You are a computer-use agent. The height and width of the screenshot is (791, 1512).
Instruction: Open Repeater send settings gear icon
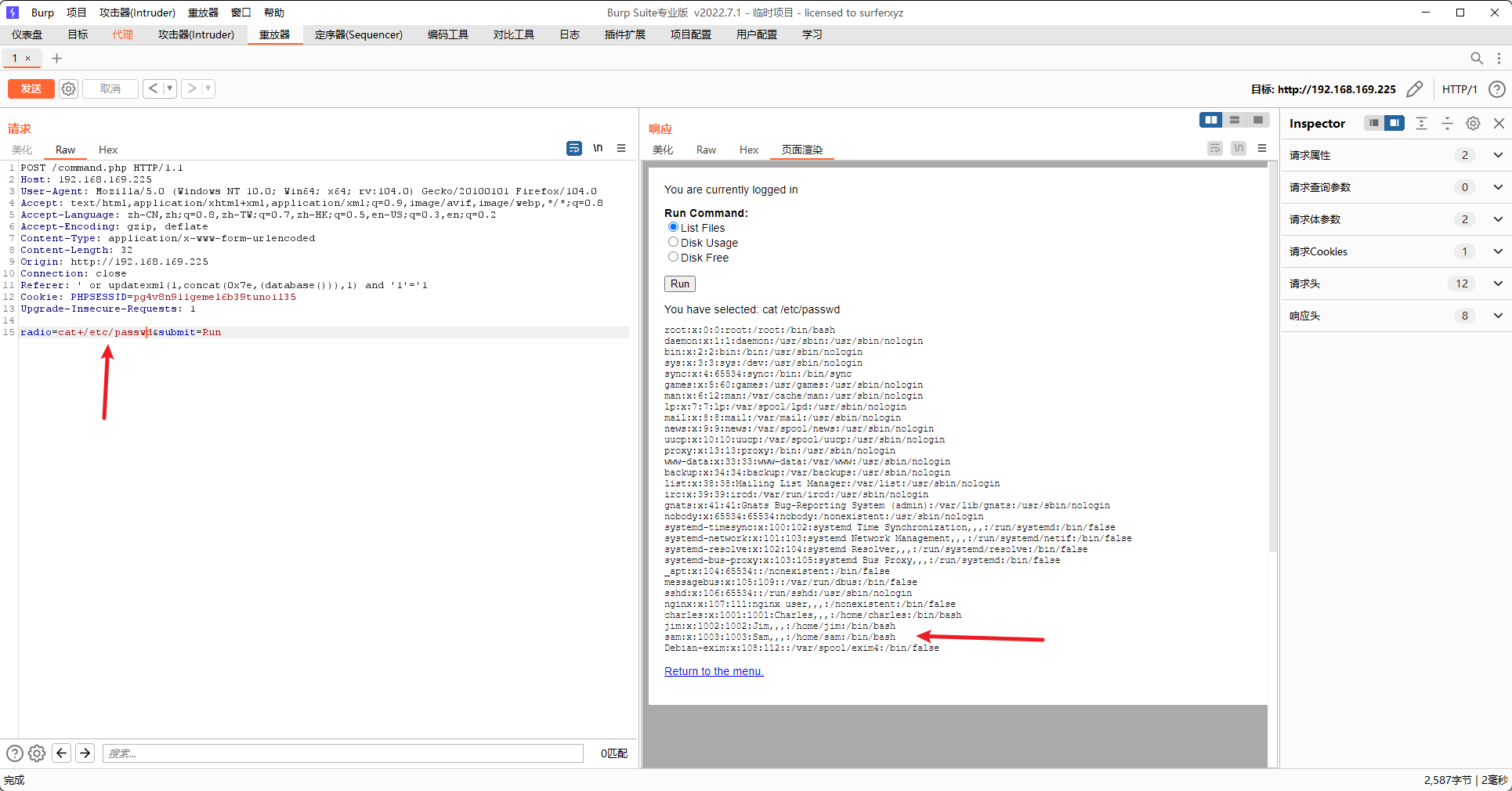pos(69,88)
